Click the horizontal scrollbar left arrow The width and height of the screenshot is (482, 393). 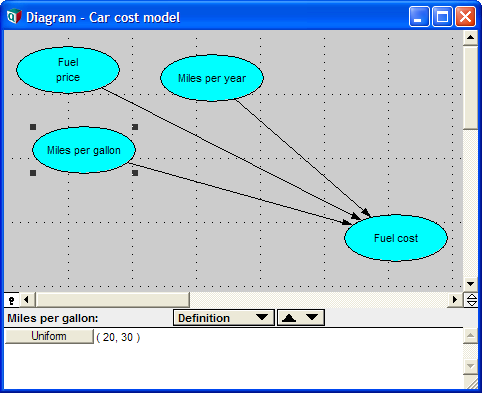coord(27,300)
